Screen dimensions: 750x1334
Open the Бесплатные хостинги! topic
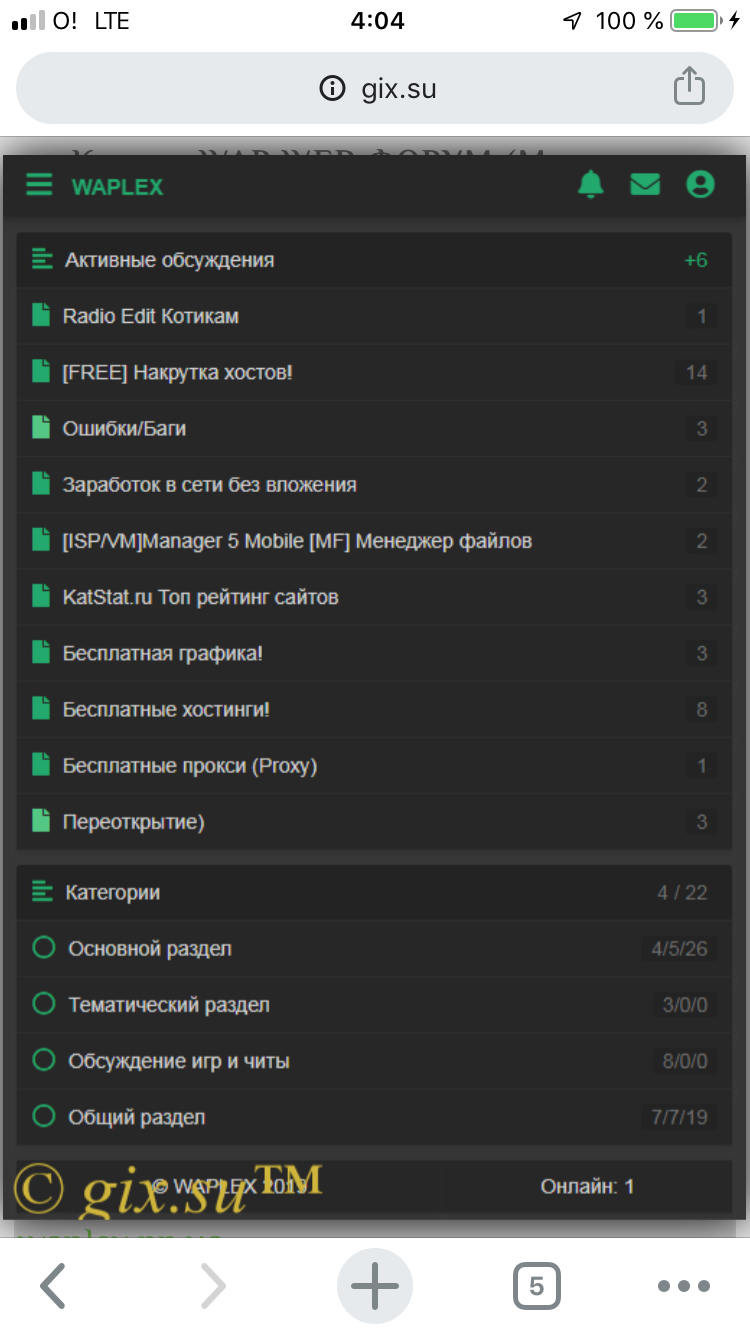pyautogui.click(x=166, y=709)
